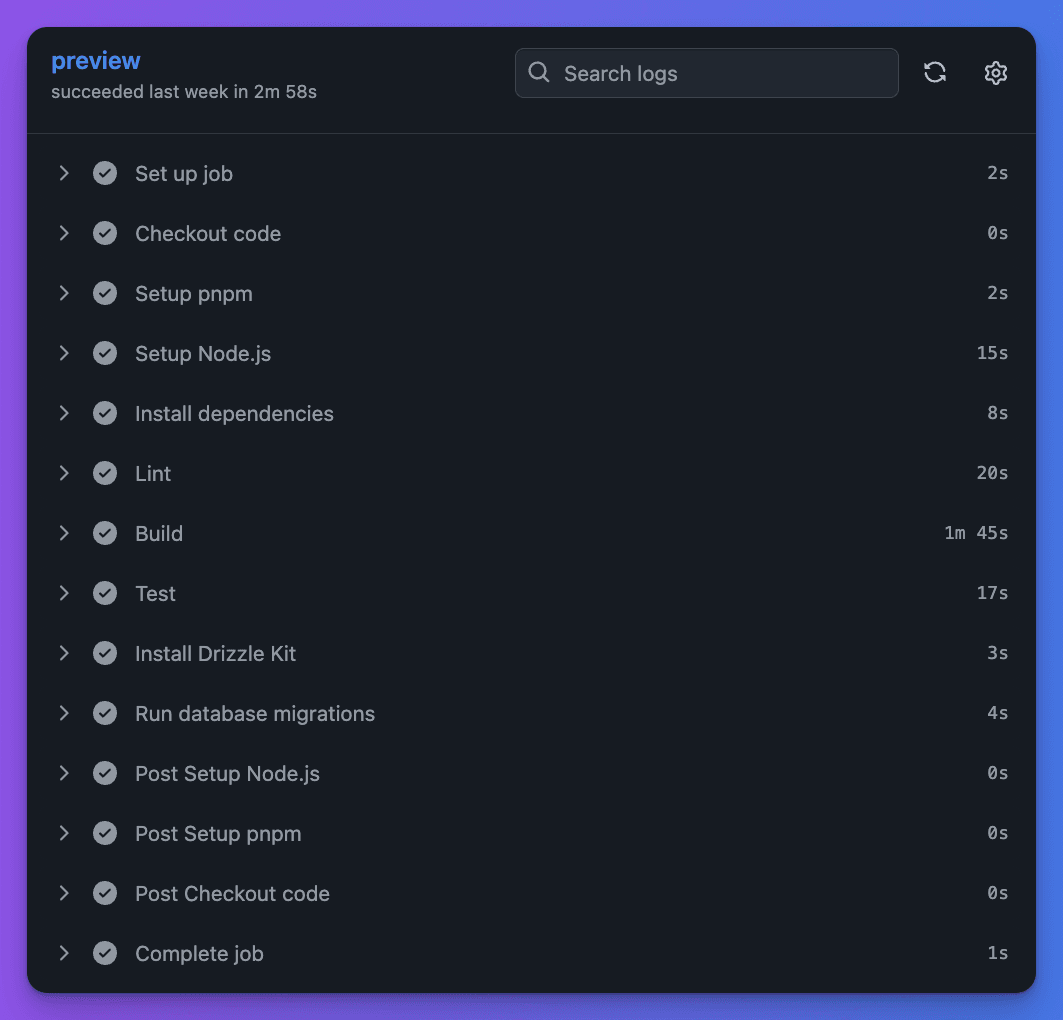Image resolution: width=1063 pixels, height=1020 pixels.
Task: Click the success check icon for Setup Node.js
Action: click(x=105, y=353)
